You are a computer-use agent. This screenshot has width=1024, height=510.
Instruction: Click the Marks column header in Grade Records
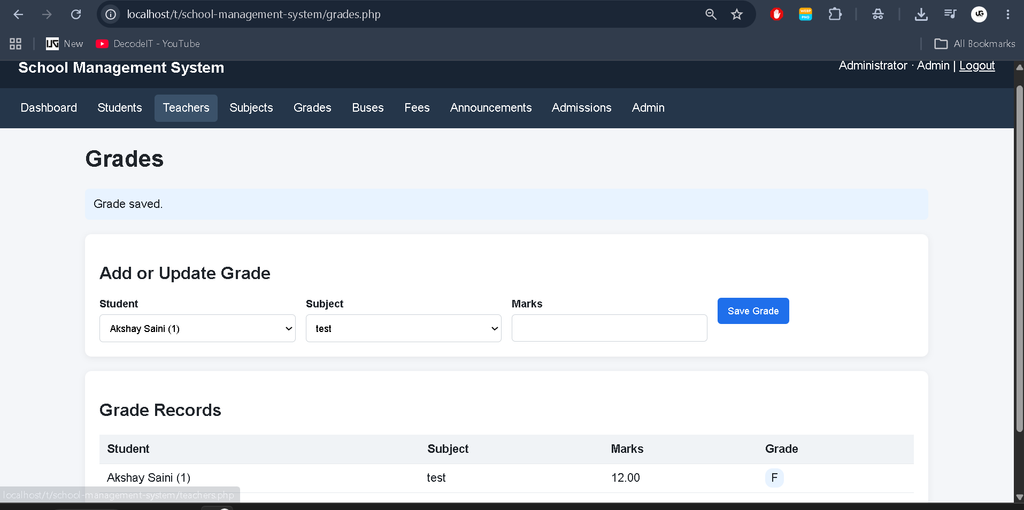pos(627,449)
